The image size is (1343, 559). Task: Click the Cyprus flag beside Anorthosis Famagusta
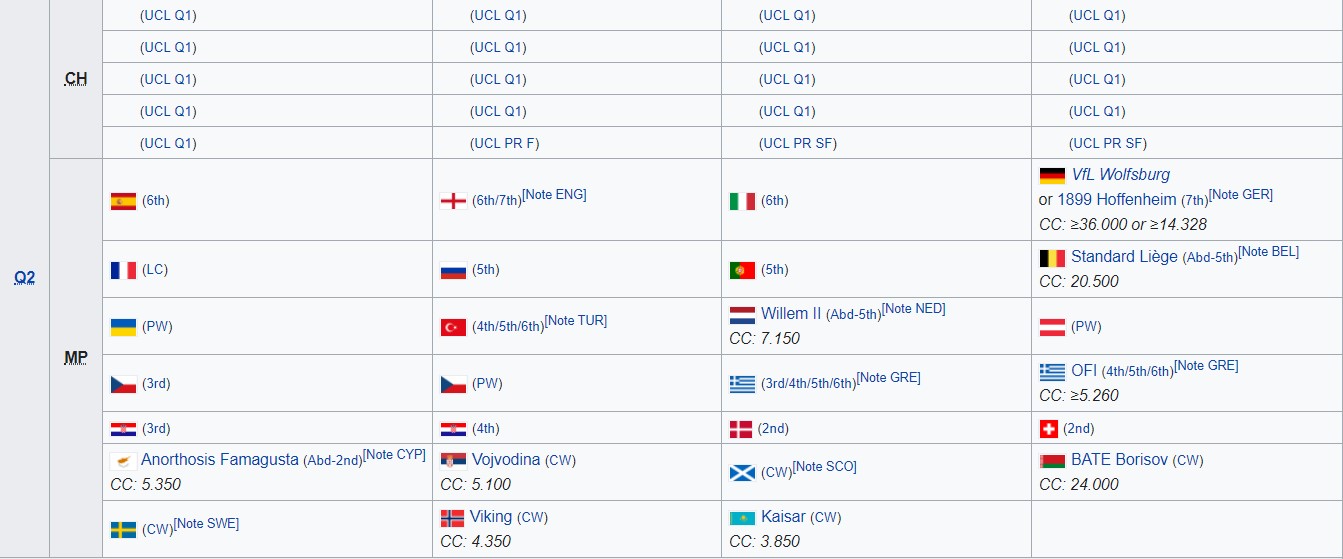click(x=123, y=461)
